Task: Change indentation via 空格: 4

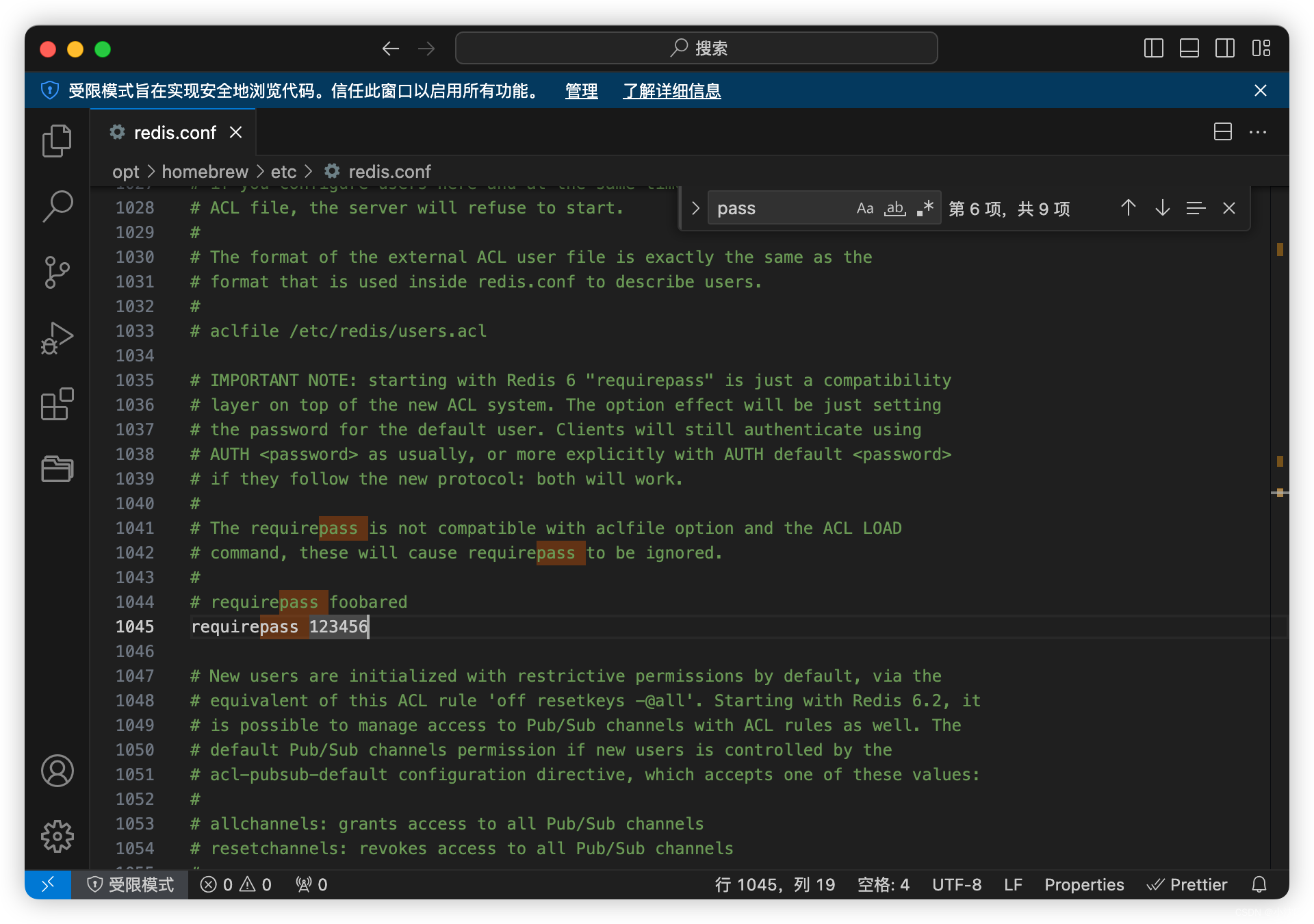Action: pos(884,884)
